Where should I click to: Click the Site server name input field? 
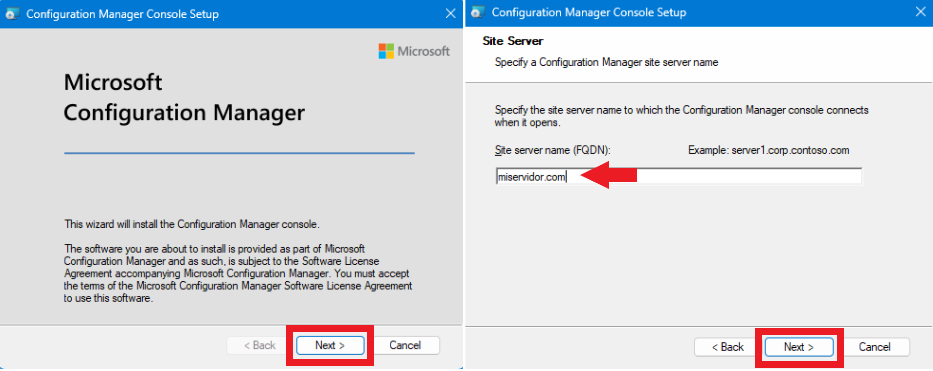pos(679,177)
